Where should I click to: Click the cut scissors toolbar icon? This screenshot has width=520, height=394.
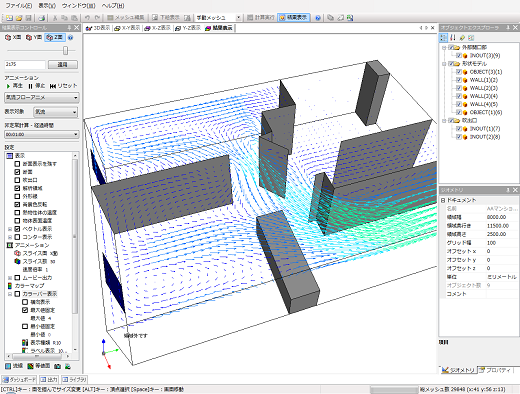click(x=55, y=18)
